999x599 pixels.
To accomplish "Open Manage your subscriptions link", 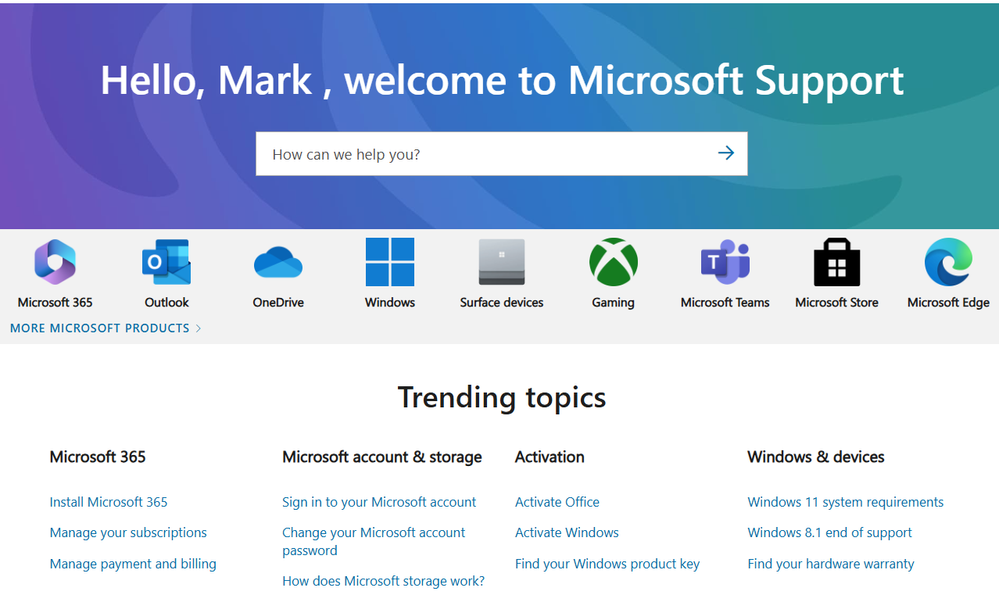I will click(x=128, y=533).
